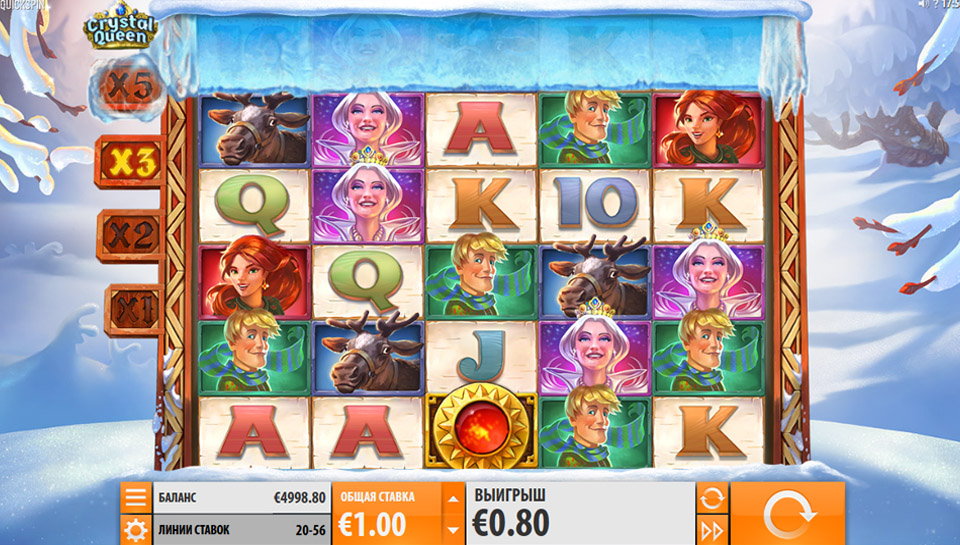960x545 pixels.
Task: Select the X2 multiplier plaque
Action: coord(130,235)
